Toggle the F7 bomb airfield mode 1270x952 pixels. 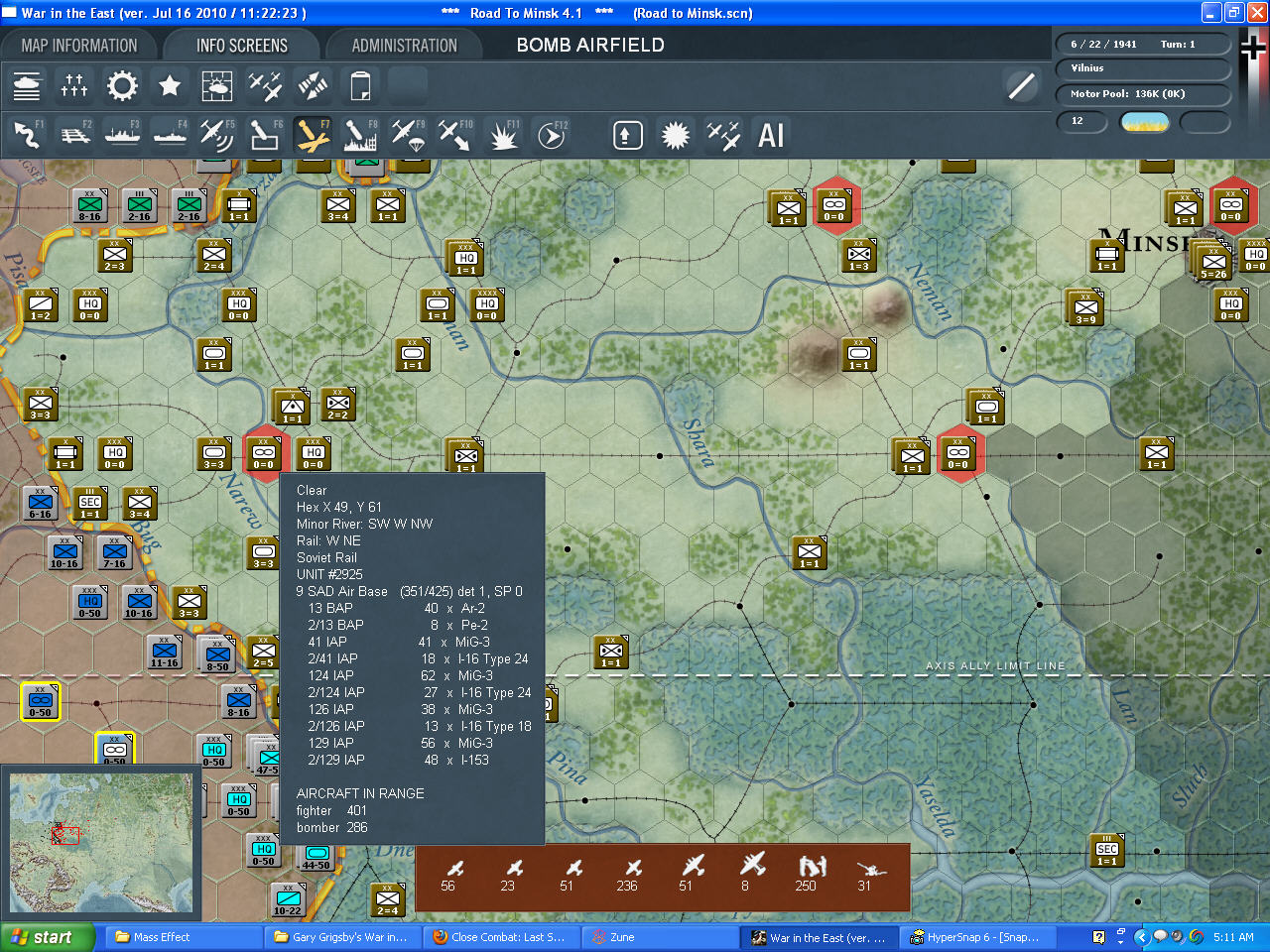click(313, 135)
